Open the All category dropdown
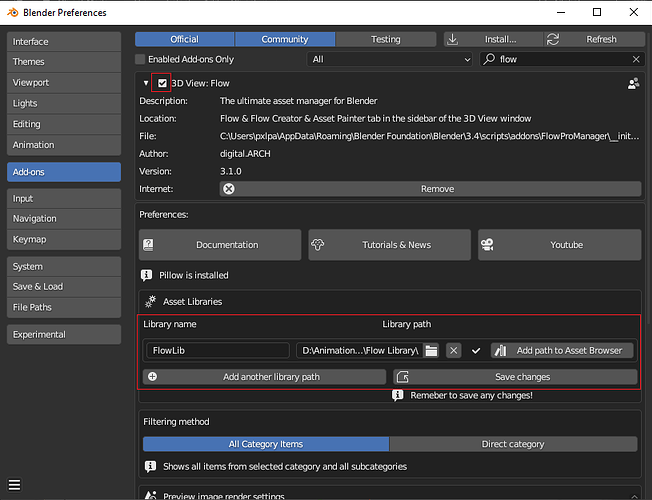Image resolution: width=652 pixels, height=500 pixels. coord(390,59)
